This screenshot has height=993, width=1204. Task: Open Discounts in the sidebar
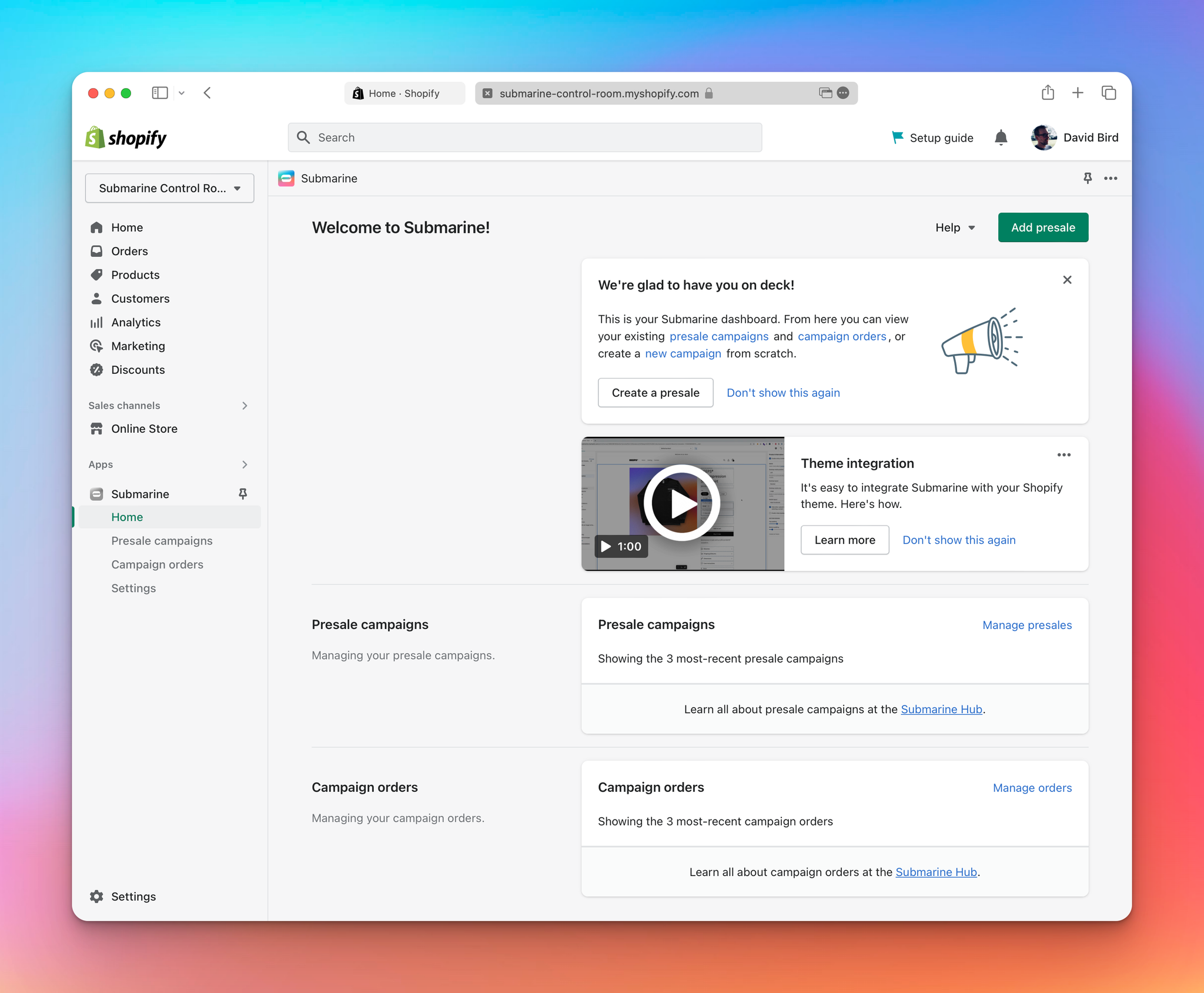point(138,370)
